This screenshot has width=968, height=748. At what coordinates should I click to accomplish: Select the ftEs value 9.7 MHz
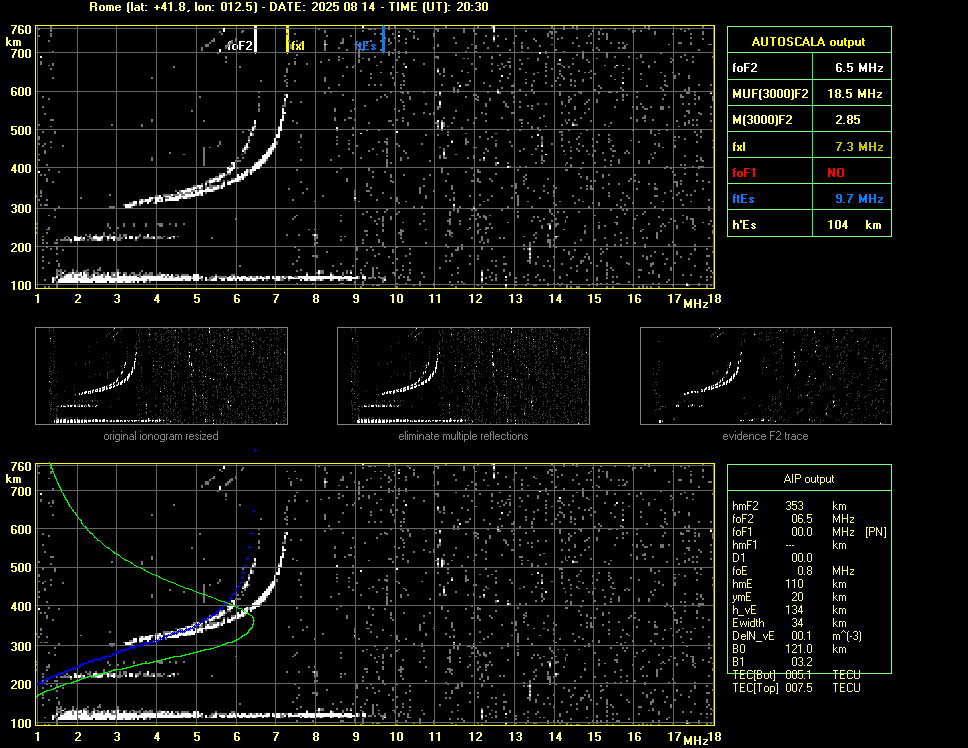point(859,199)
